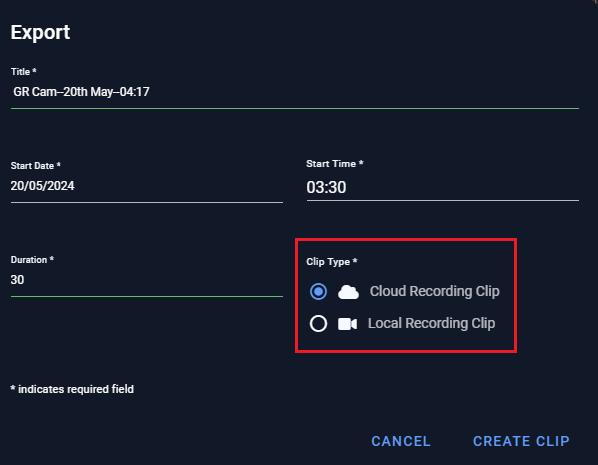Click the 'Local Recording Clip' label text
Viewport: 598px width, 465px height.
tap(431, 323)
